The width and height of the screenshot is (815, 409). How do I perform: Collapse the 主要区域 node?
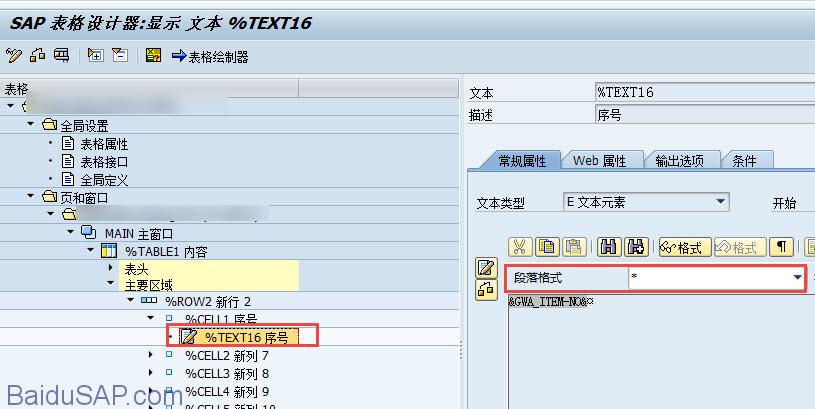[x=110, y=283]
